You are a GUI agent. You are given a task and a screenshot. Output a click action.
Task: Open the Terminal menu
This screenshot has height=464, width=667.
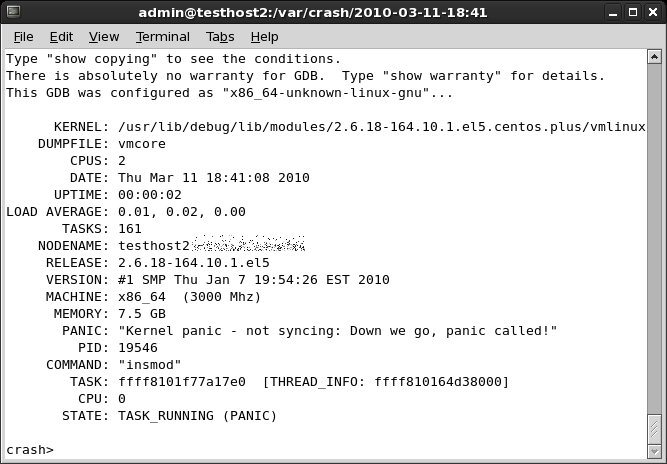click(162, 37)
